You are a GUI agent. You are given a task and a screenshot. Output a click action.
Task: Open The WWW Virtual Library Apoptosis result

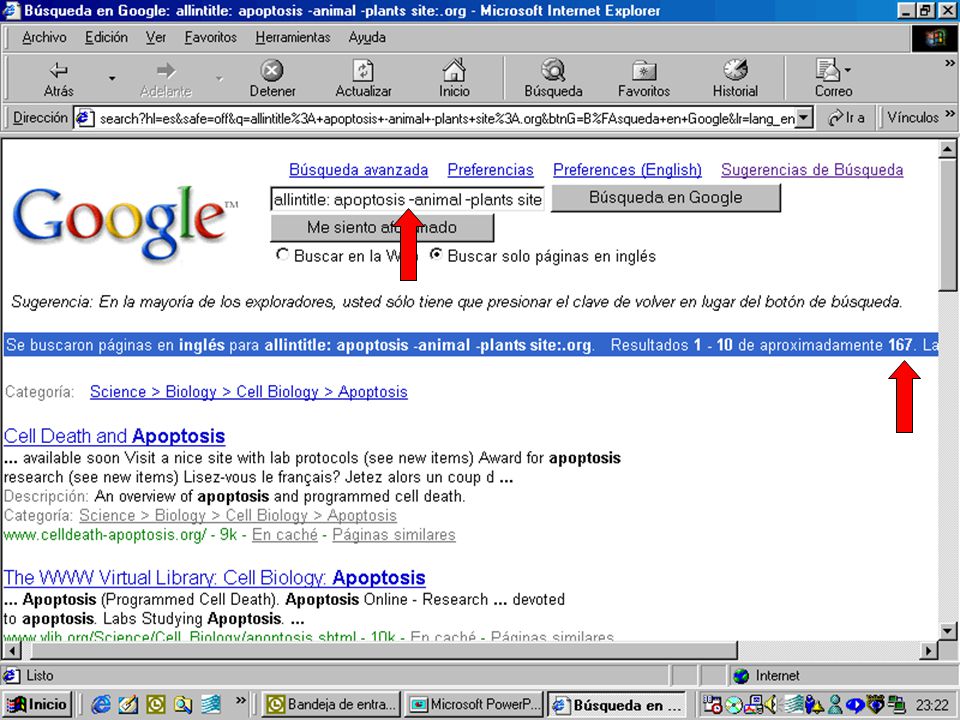[x=214, y=577]
